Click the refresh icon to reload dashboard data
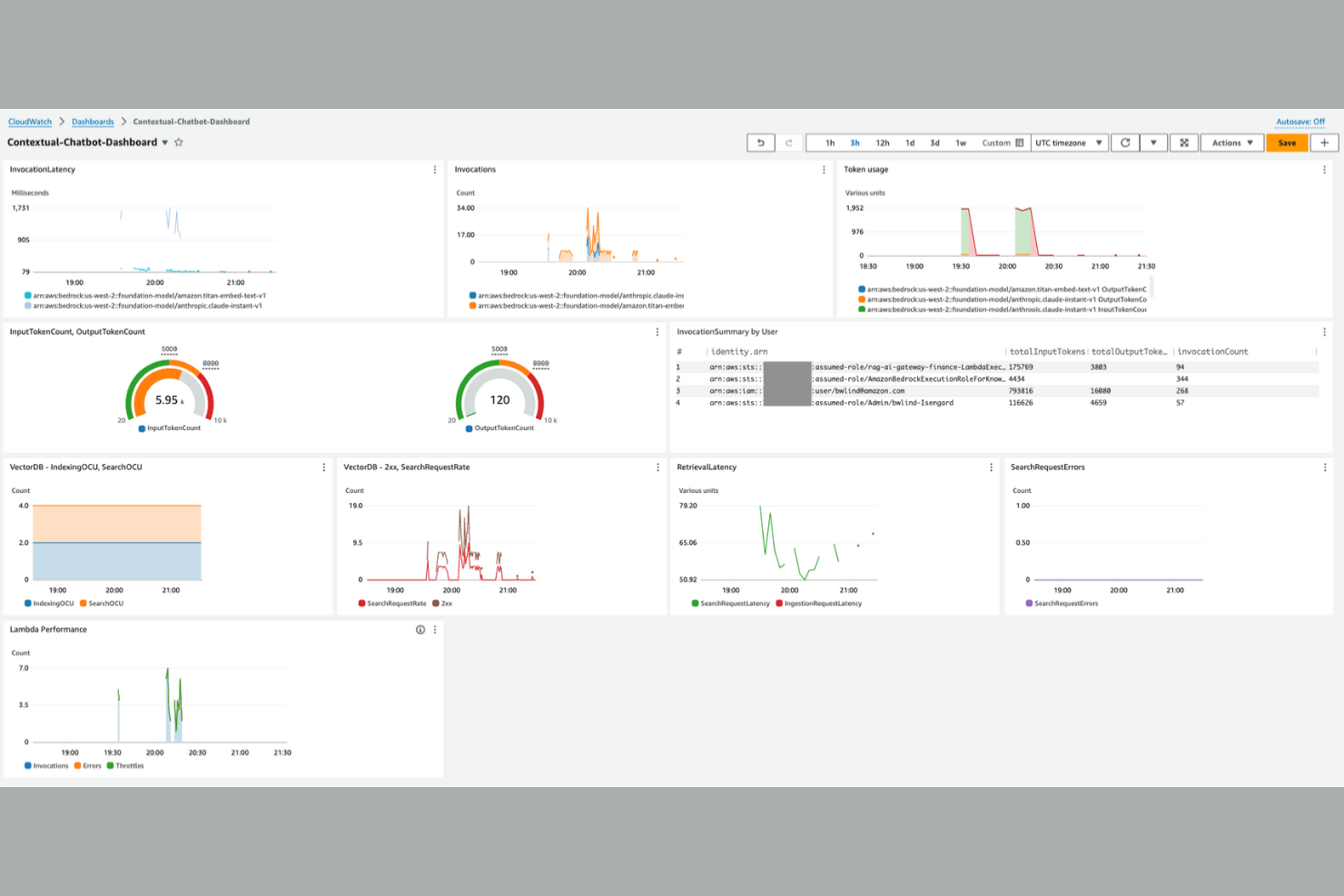Viewport: 1344px width, 896px height. (1125, 143)
